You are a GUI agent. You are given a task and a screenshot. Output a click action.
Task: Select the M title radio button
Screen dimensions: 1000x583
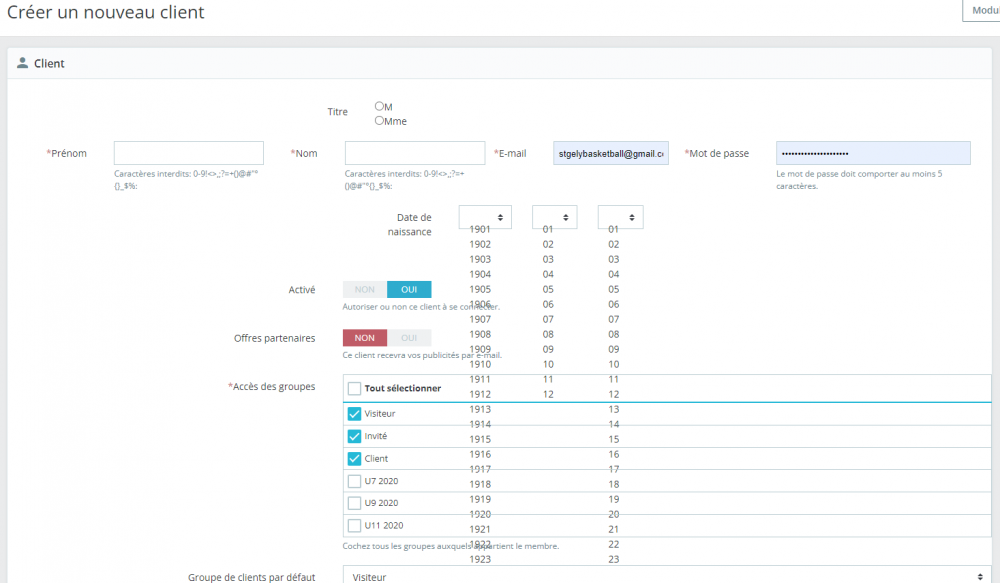click(379, 106)
